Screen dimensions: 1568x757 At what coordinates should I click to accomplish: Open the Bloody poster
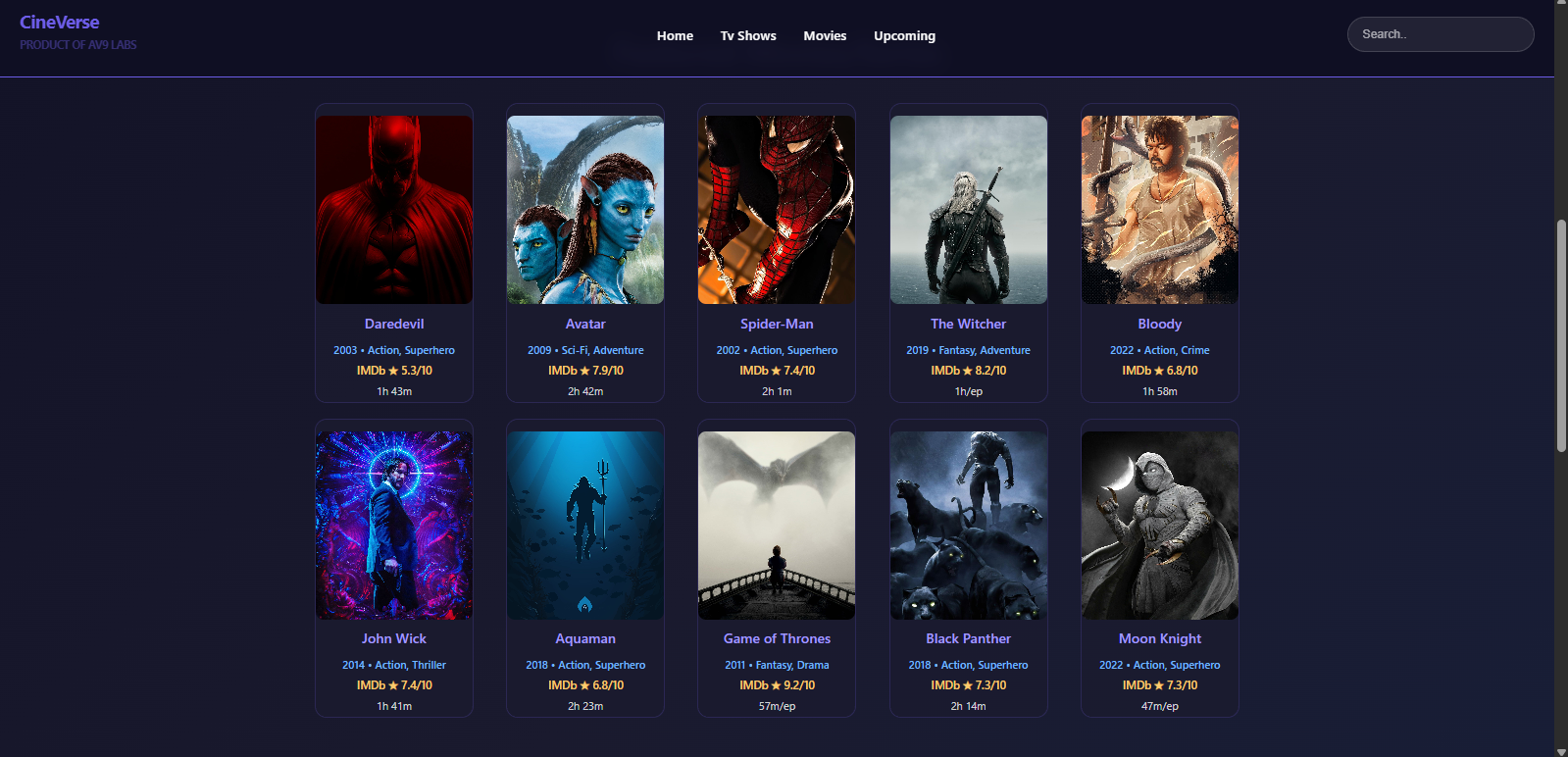(1160, 210)
